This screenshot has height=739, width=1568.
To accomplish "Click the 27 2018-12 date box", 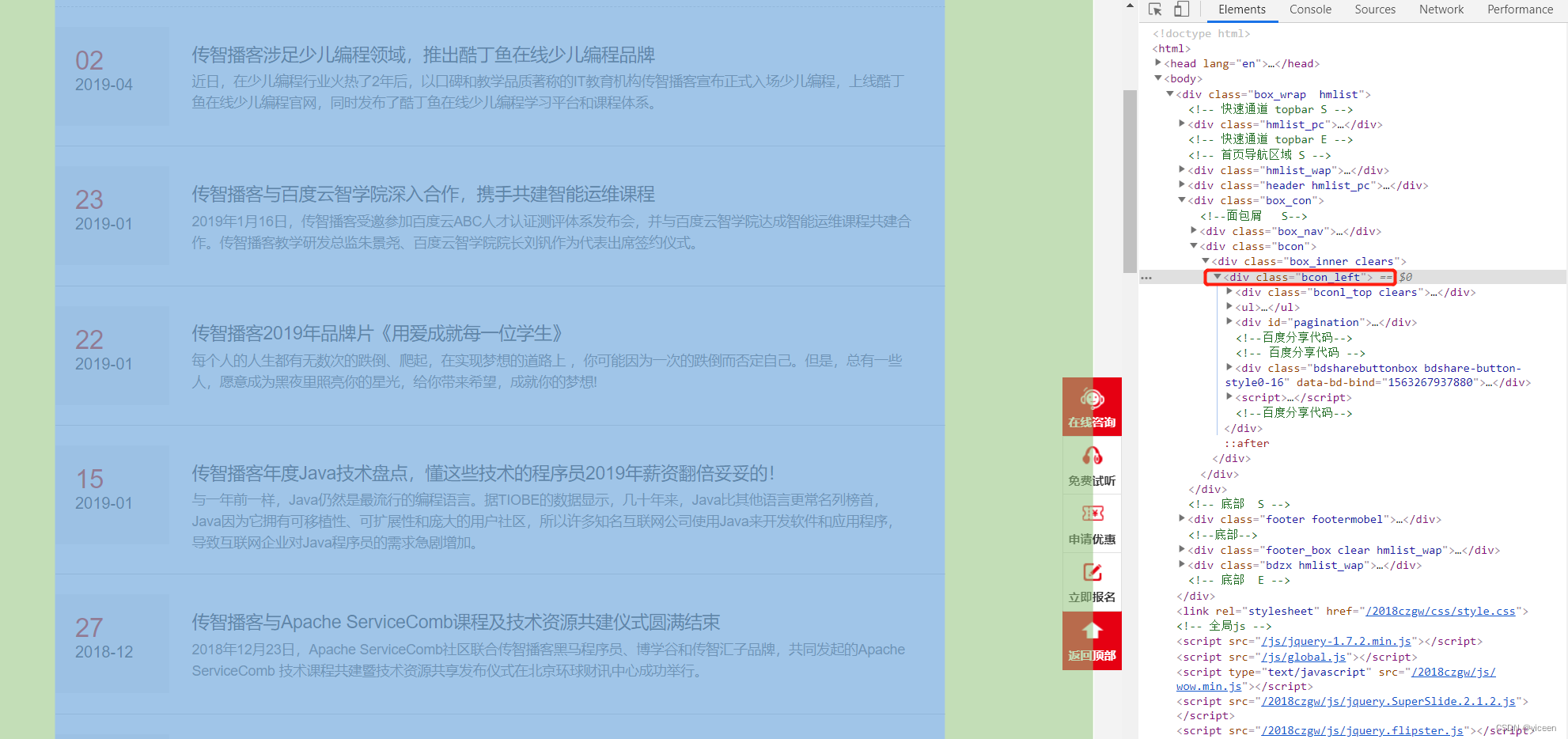I will 112,643.
